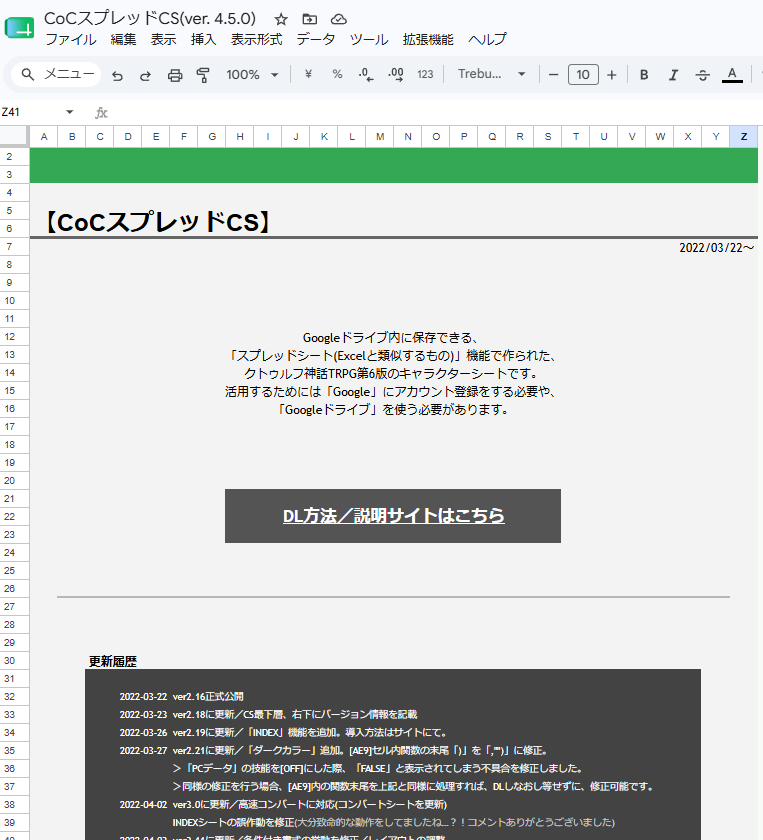The width and height of the screenshot is (763, 840).
Task: Open the text color picker
Action: pyautogui.click(x=732, y=74)
